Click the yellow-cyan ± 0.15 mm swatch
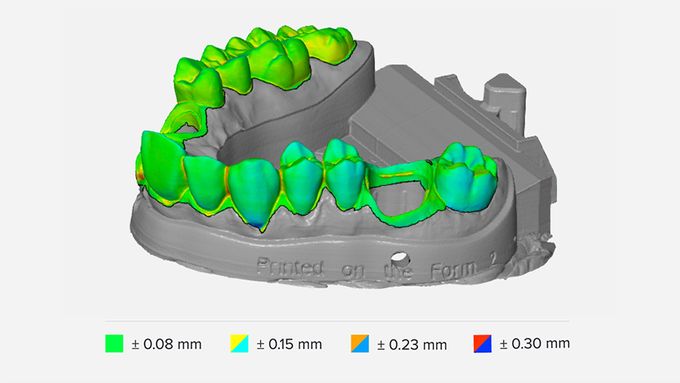The height and width of the screenshot is (383, 680). coord(239,344)
